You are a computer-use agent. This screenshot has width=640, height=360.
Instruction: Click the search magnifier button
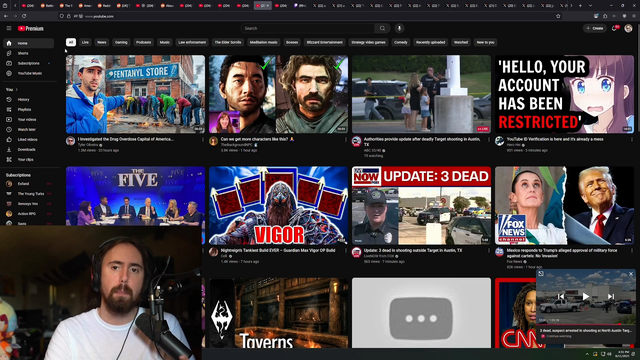(x=382, y=28)
